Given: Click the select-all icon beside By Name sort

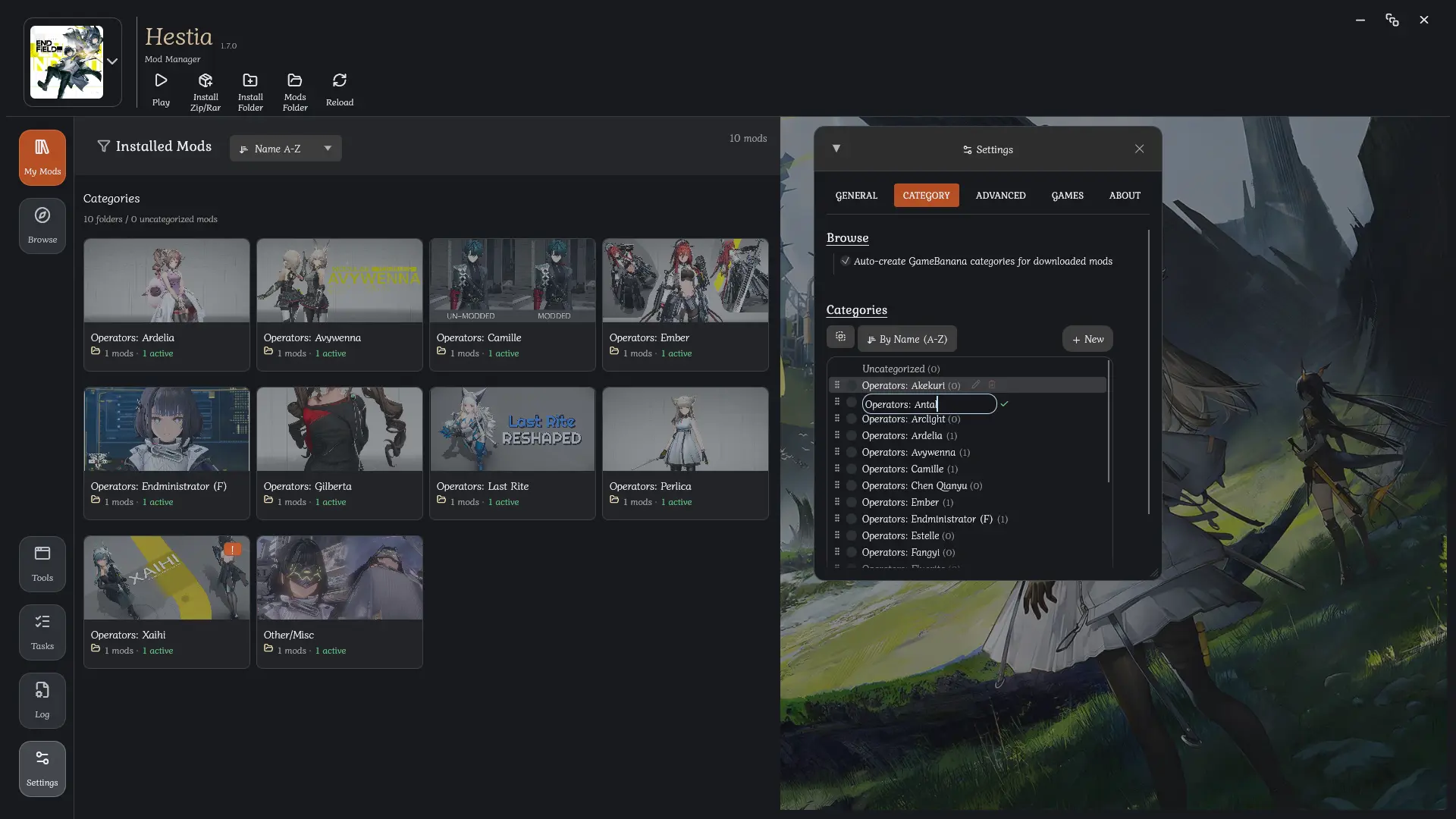Looking at the screenshot, I should [x=840, y=337].
